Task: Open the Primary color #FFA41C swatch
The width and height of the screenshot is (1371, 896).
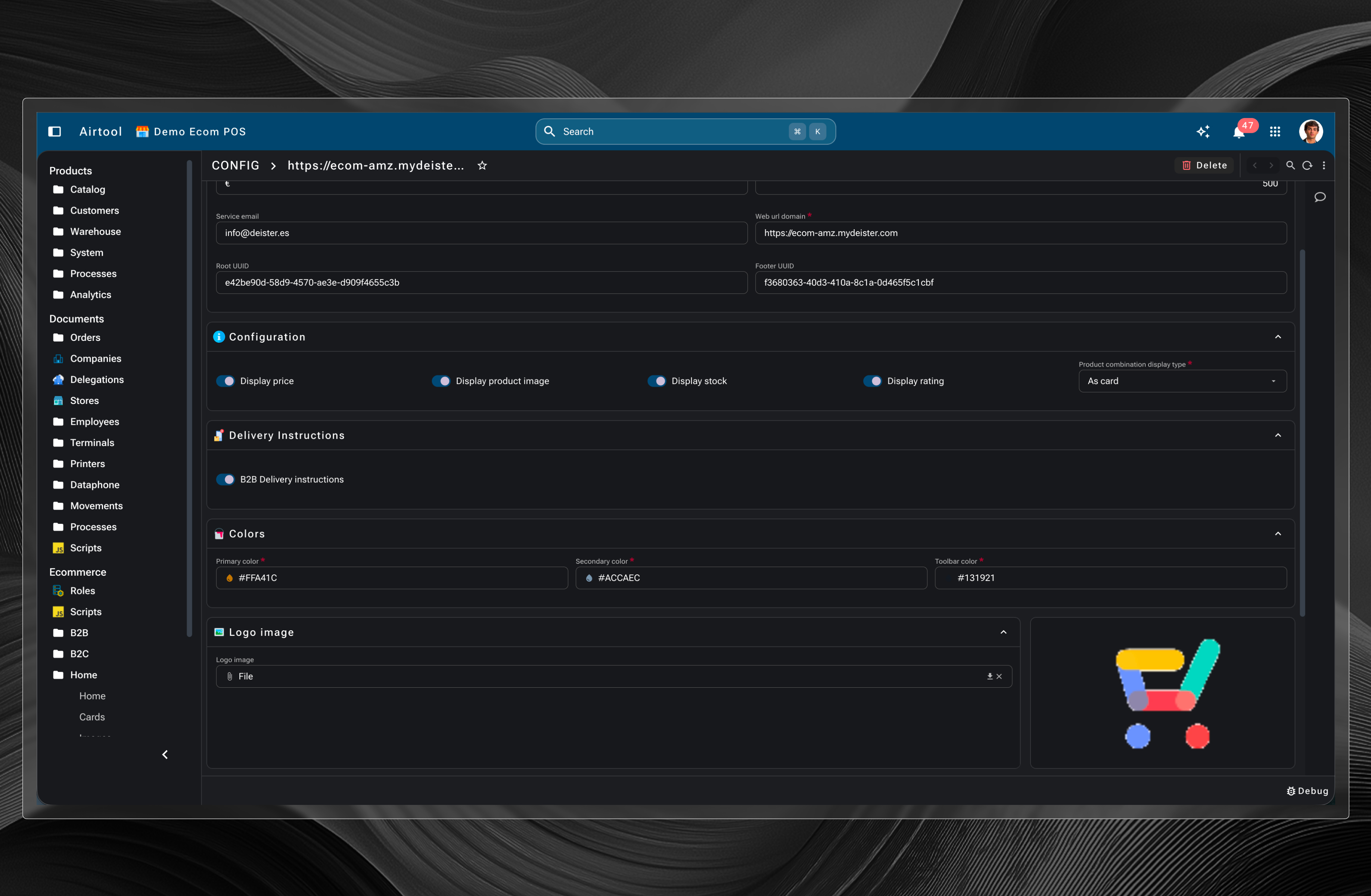Action: pos(230,578)
